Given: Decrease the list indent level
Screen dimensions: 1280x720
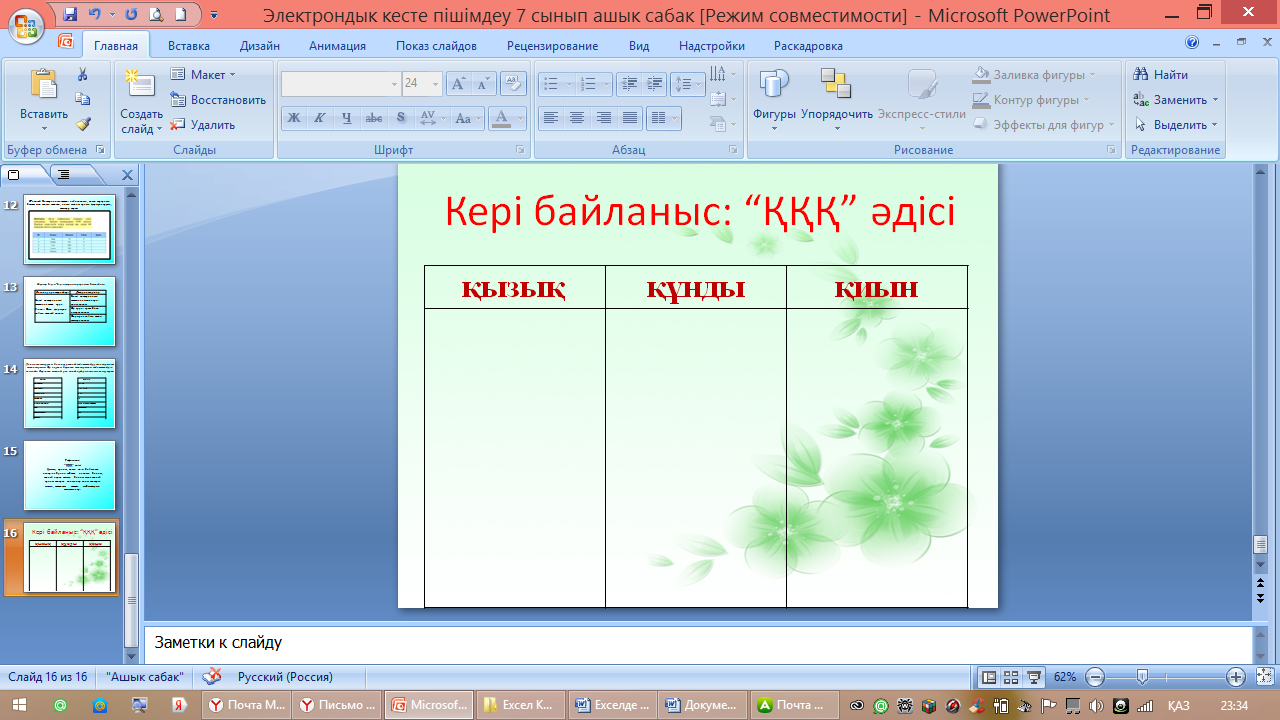Looking at the screenshot, I should [628, 84].
